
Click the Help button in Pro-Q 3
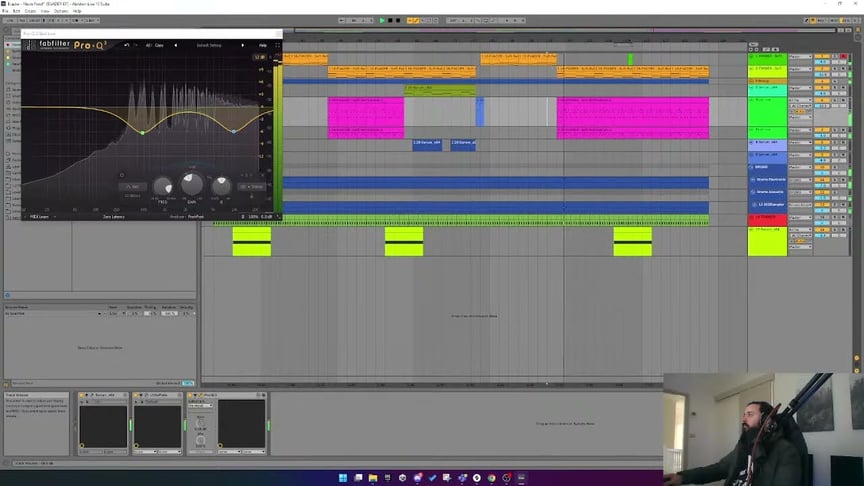(263, 45)
